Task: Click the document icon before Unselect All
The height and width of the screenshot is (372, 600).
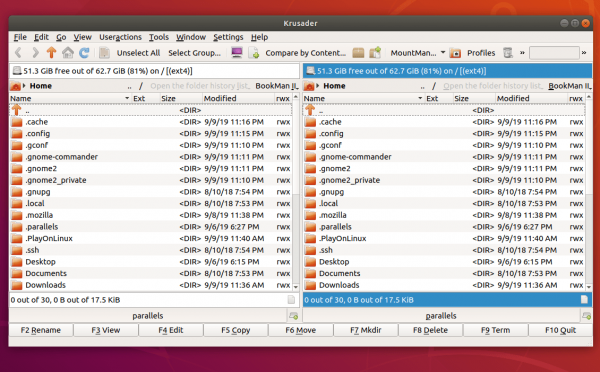Action: (104, 52)
